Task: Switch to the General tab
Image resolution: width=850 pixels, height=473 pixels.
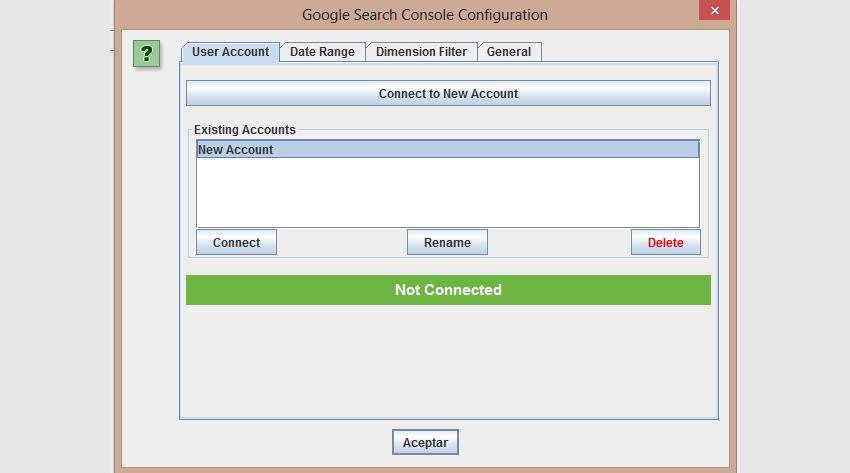Action: click(x=508, y=52)
